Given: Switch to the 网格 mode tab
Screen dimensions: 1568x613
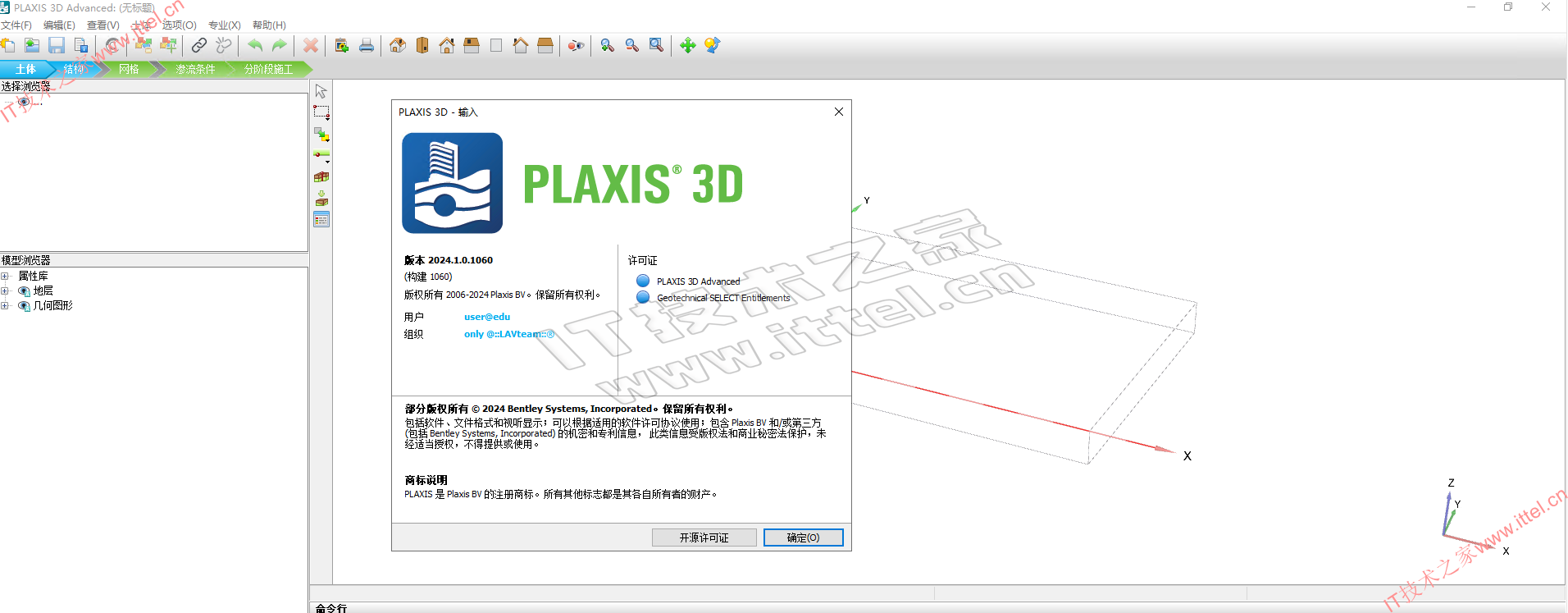Looking at the screenshot, I should [129, 70].
